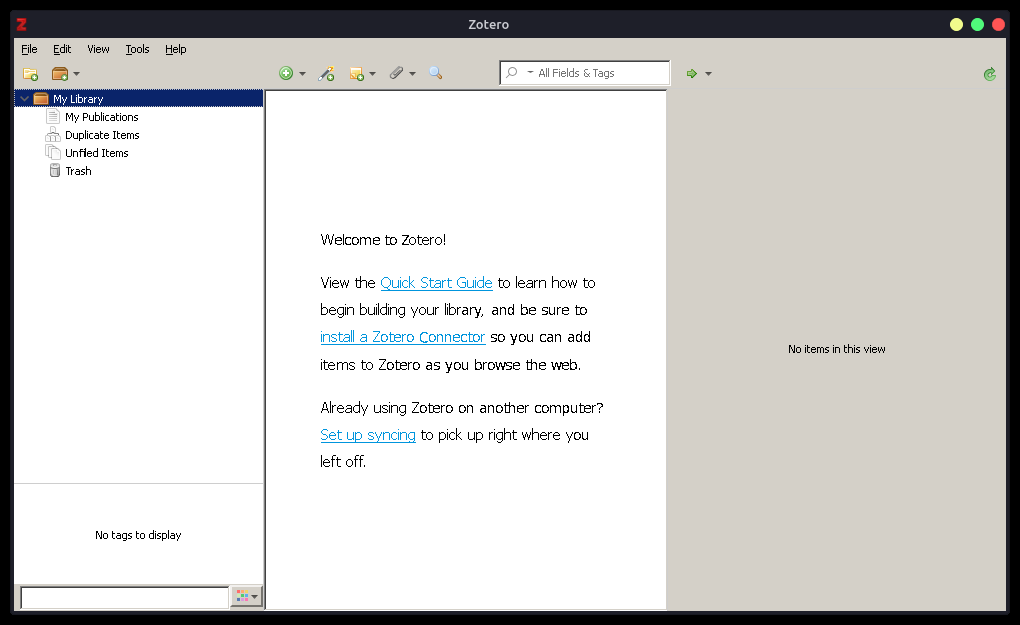The width and height of the screenshot is (1020, 625).
Task: Select Trash in the library tree
Action: coord(78,171)
